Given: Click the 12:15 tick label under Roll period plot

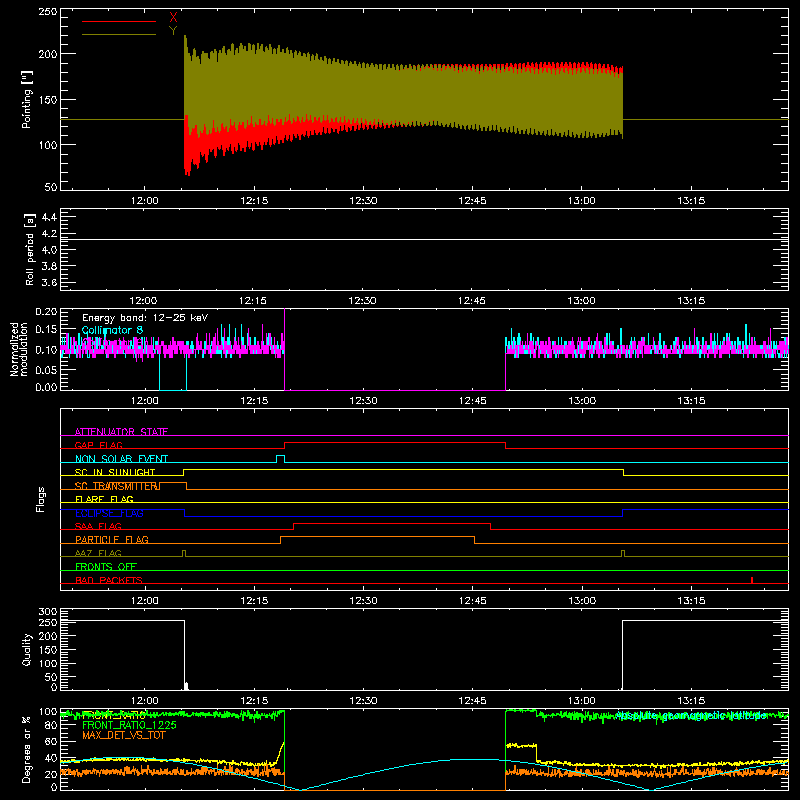Looking at the screenshot, I should (x=254, y=301).
